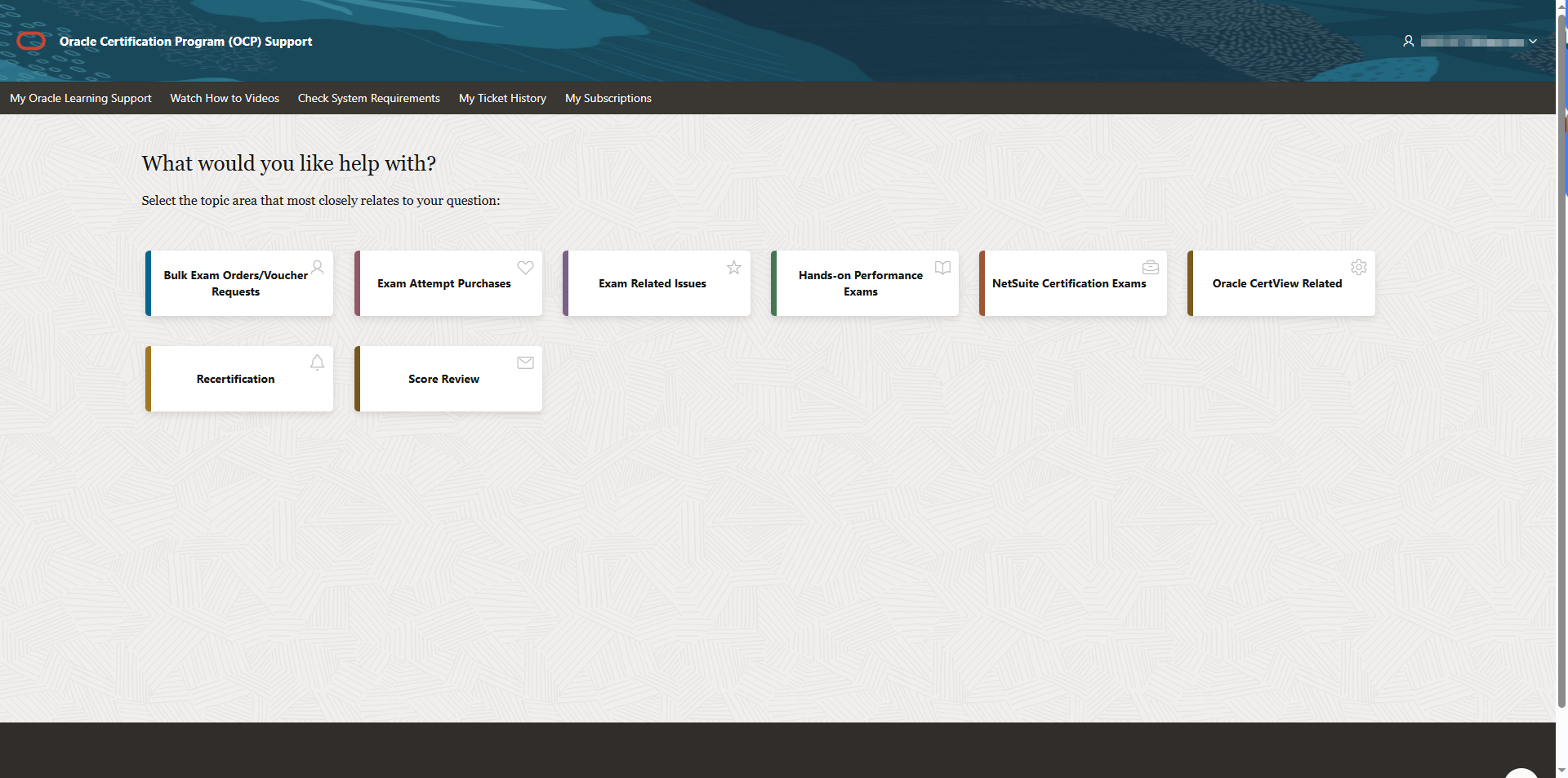Click the scrollbar down arrow

(1561, 770)
